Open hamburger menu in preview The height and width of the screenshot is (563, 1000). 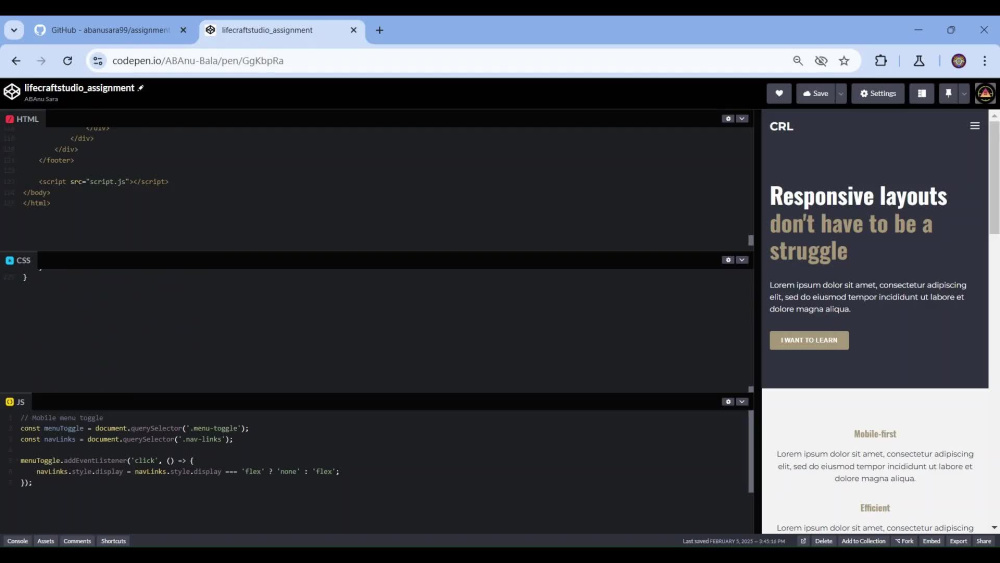(974, 126)
